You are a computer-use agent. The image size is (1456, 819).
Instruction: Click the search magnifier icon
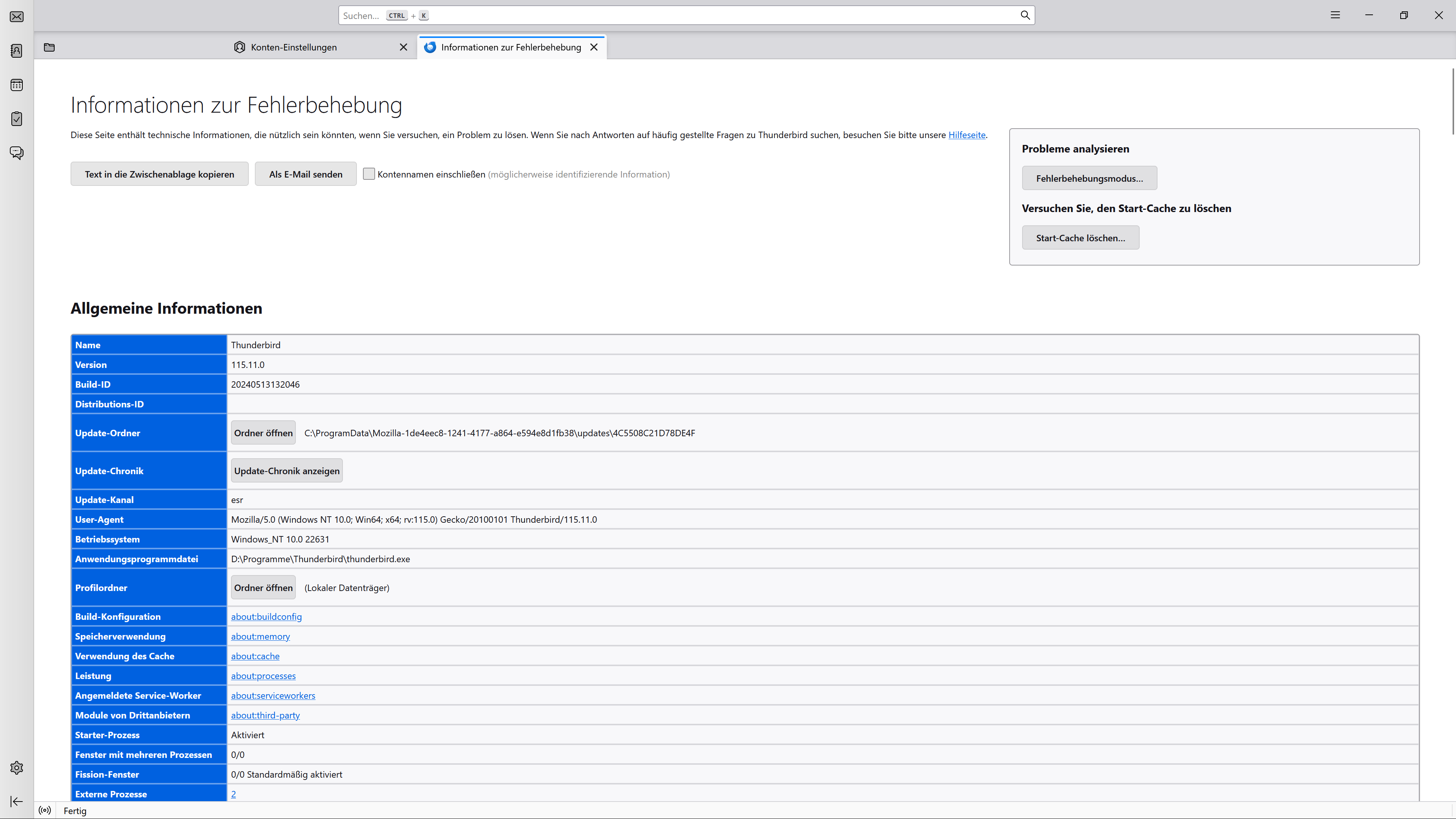(x=1025, y=15)
